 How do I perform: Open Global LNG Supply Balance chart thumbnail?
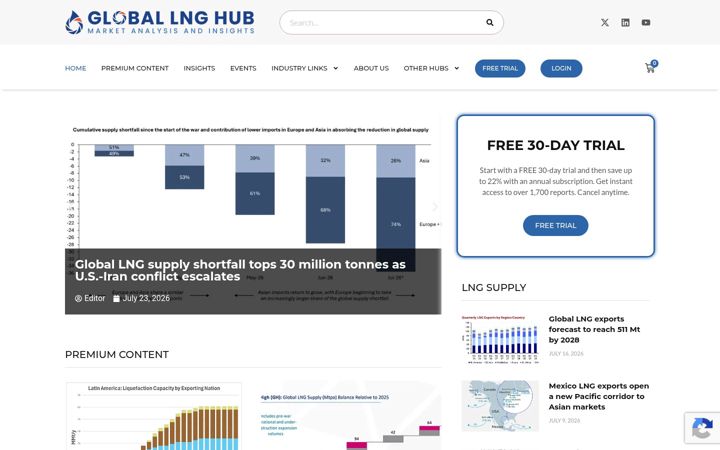point(350,416)
